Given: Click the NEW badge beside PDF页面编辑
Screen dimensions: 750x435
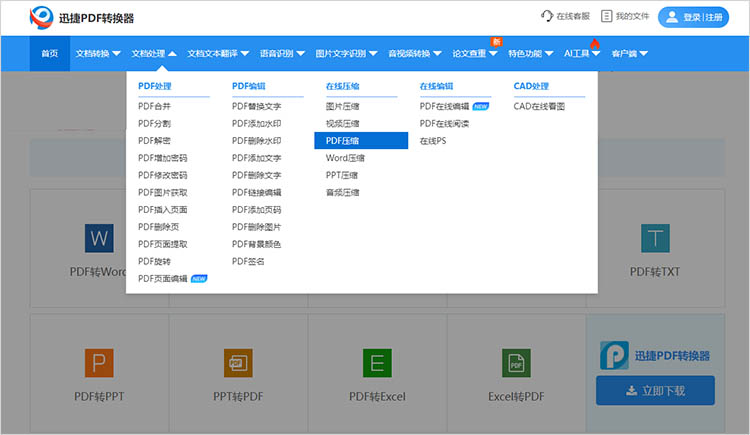Looking at the screenshot, I should click(x=199, y=279).
